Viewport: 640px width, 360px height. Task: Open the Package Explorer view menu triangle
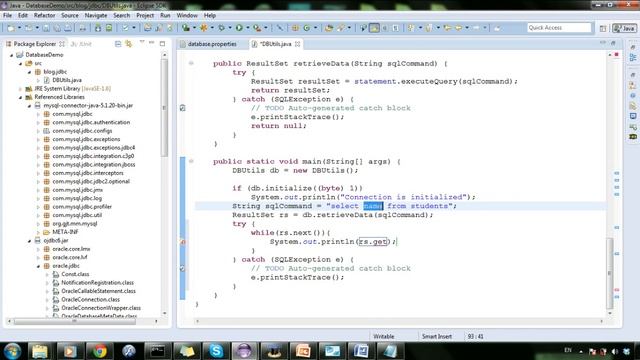pyautogui.click(x=142, y=42)
